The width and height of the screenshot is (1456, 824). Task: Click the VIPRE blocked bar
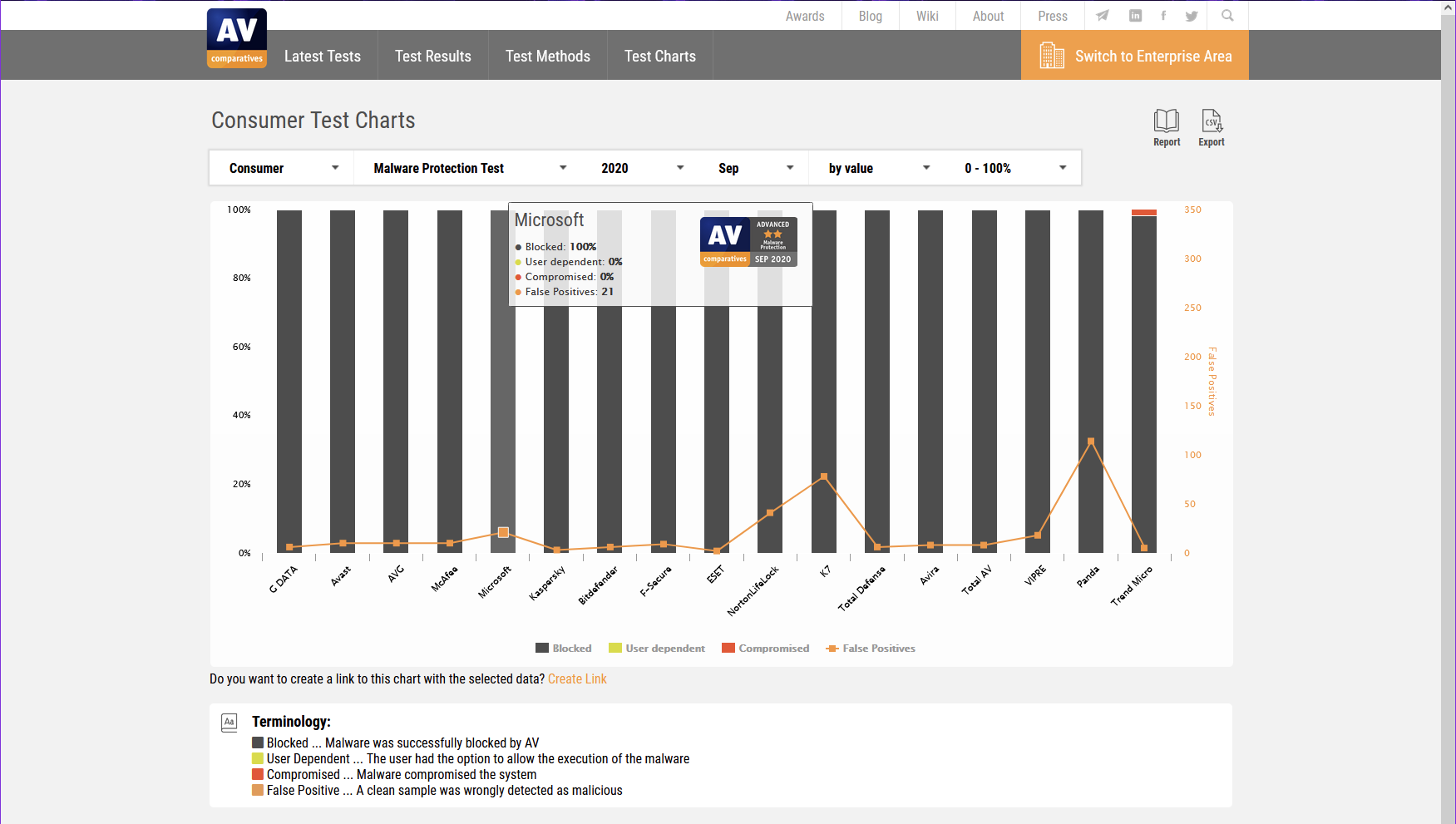pos(1038,382)
